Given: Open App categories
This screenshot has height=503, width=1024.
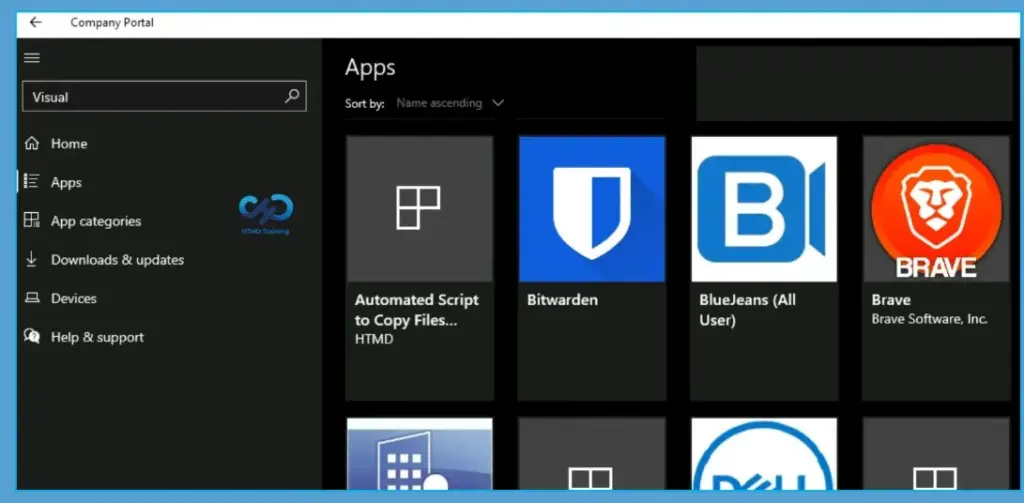Looking at the screenshot, I should 96,221.
